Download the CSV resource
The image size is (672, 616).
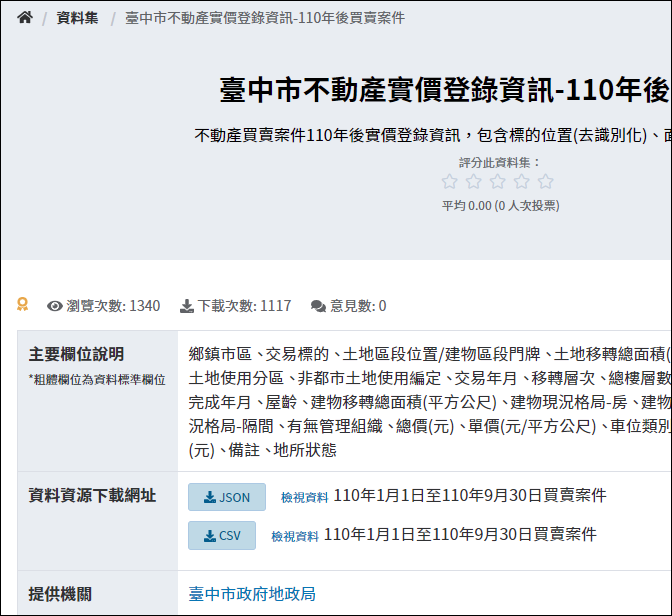[222, 535]
